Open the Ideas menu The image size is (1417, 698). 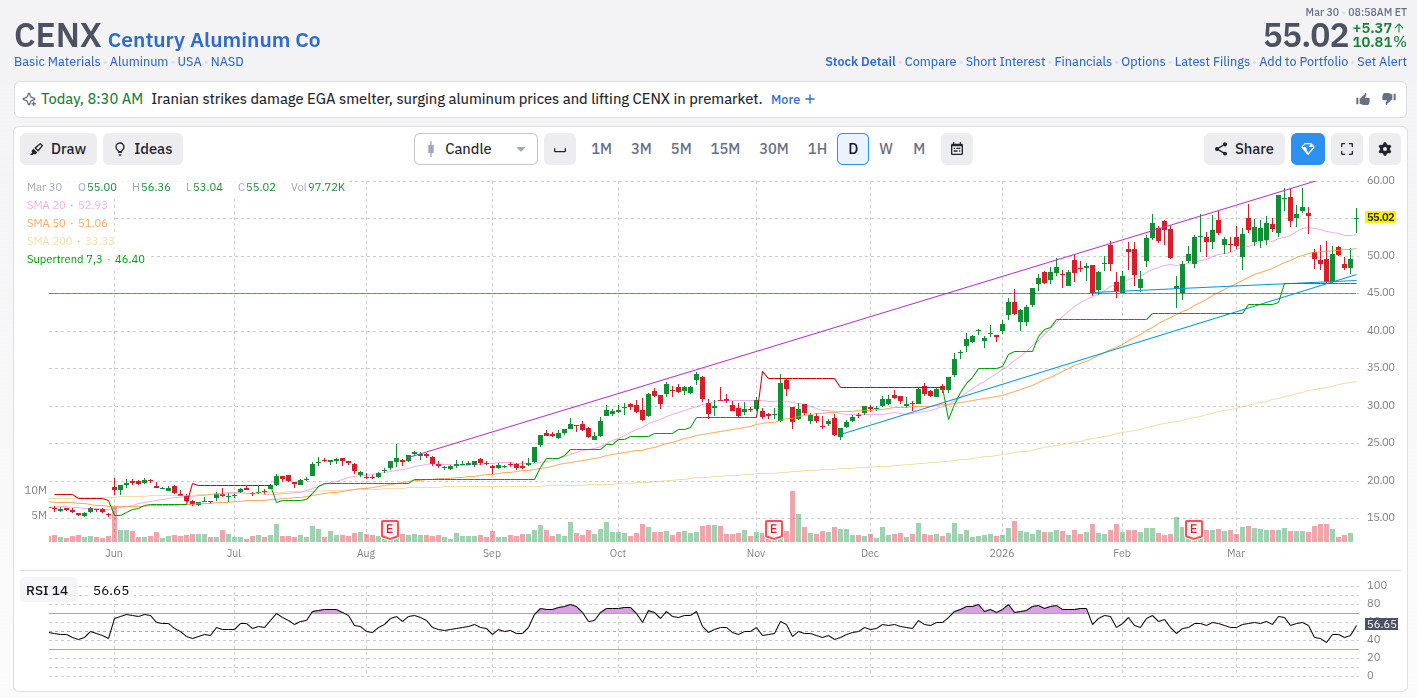(x=143, y=149)
